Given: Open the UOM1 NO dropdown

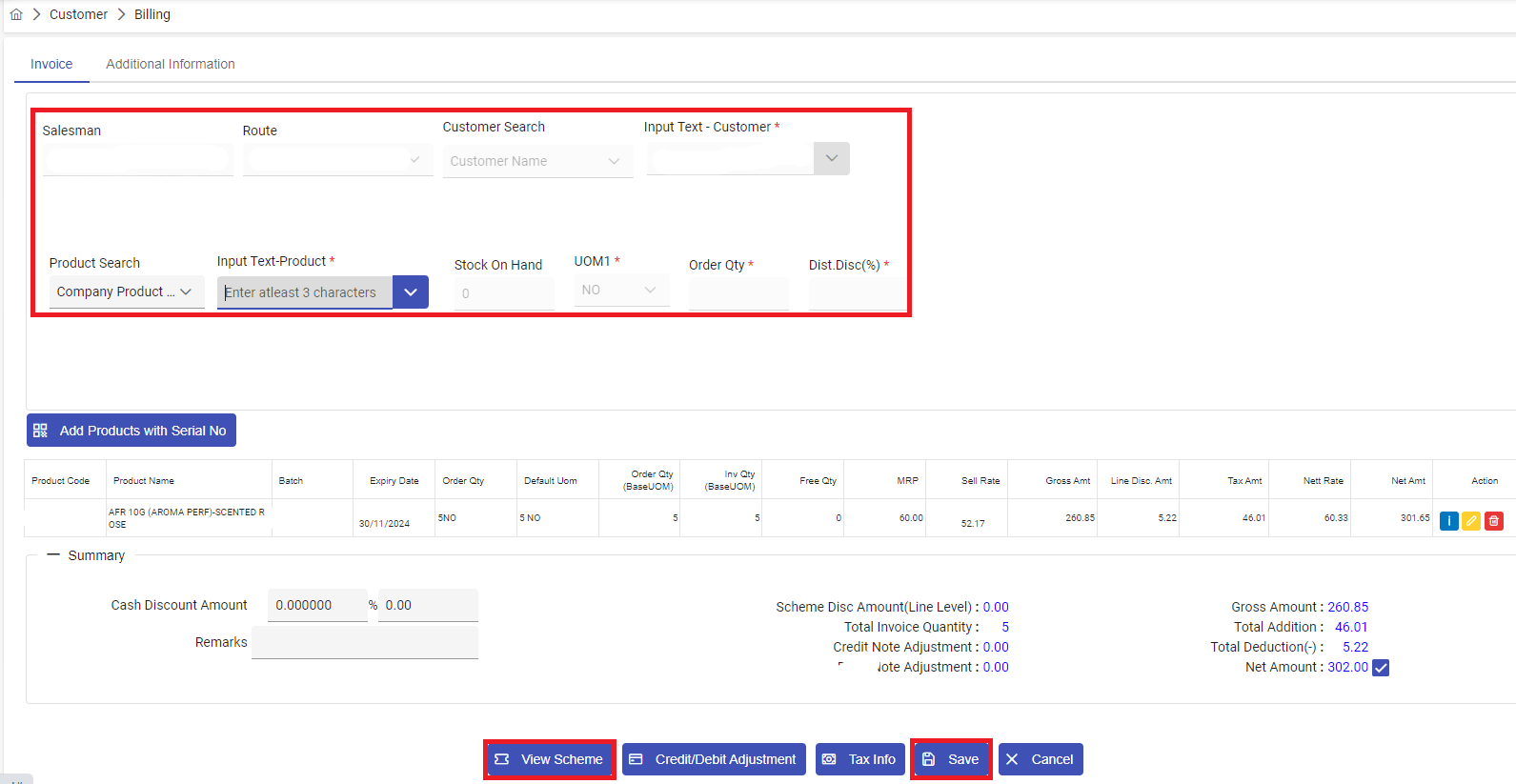Looking at the screenshot, I should 621,290.
